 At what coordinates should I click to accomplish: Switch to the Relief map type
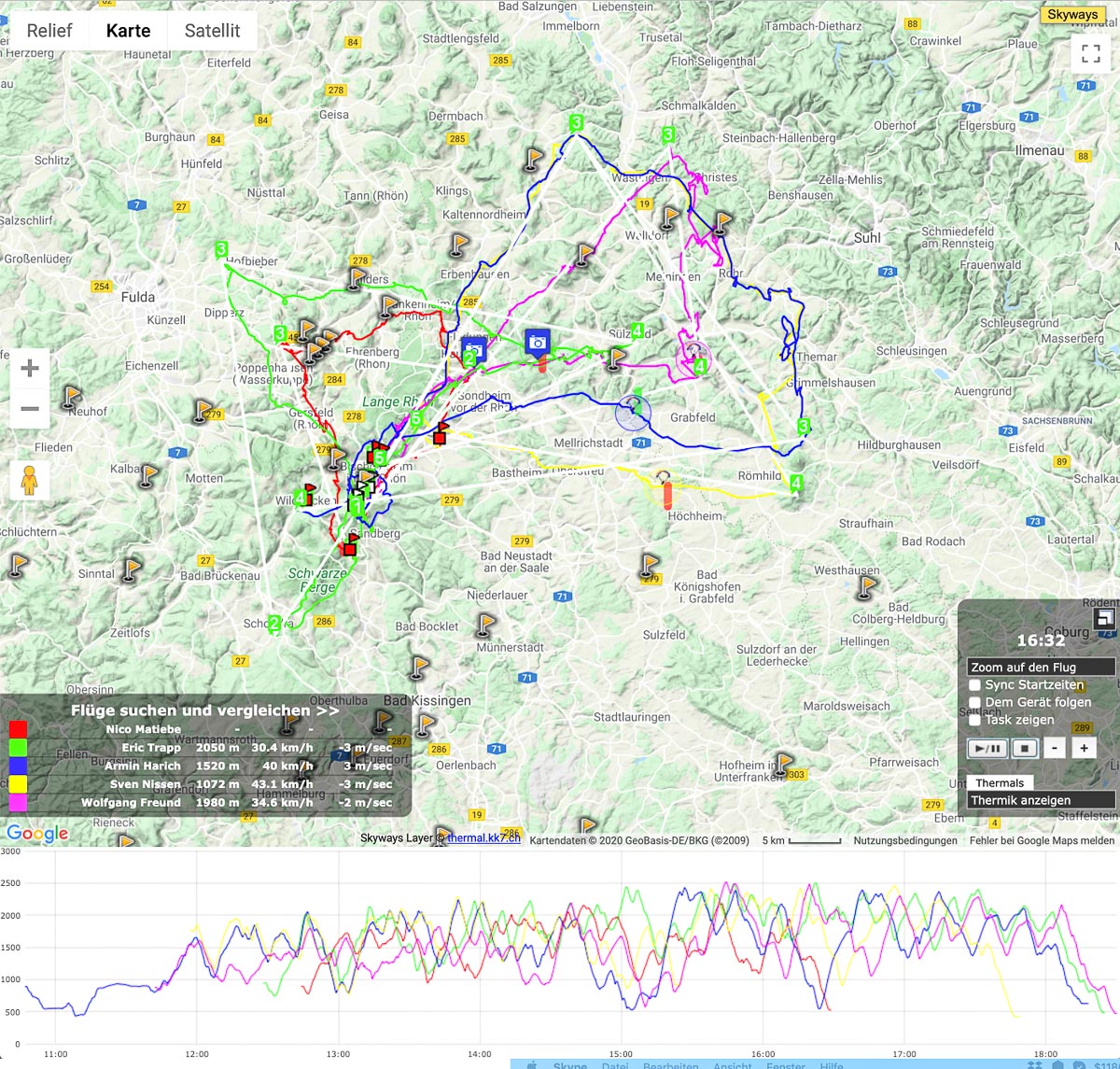49,30
